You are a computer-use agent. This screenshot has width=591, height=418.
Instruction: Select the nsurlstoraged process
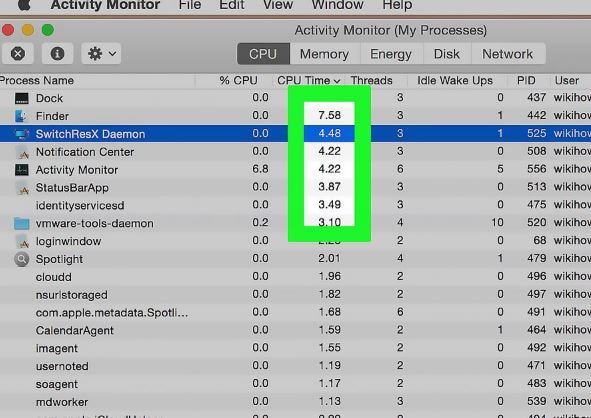[296, 295]
